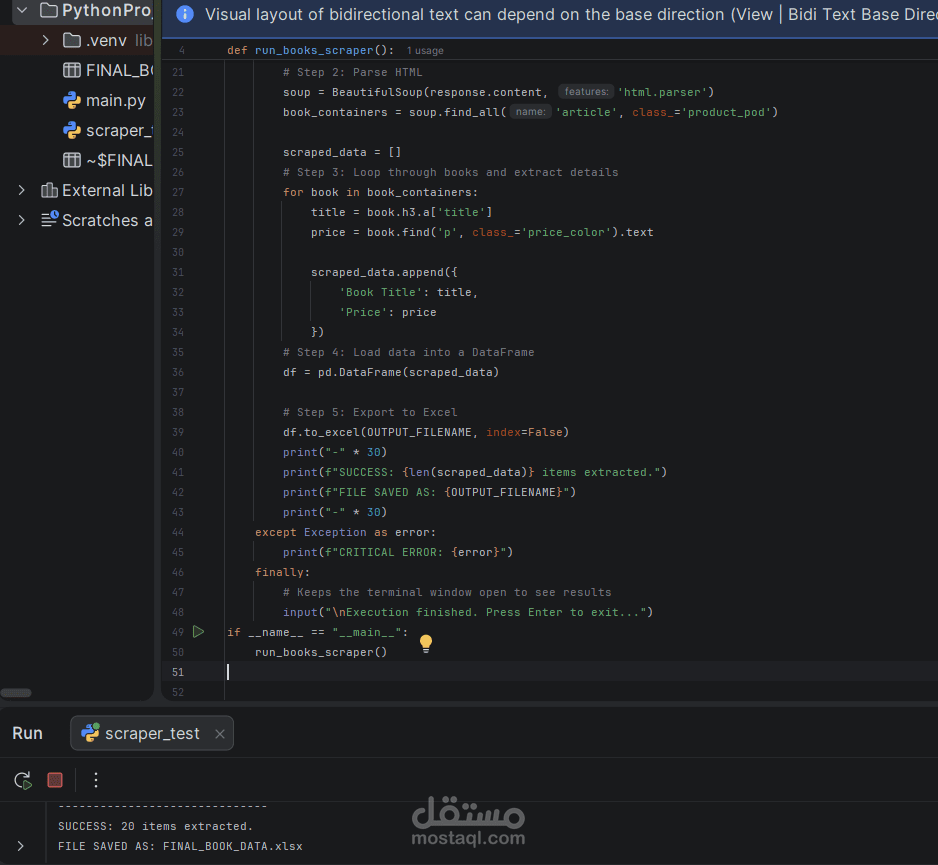Click line number 51 in the gutter
938x865 pixels.
point(178,672)
